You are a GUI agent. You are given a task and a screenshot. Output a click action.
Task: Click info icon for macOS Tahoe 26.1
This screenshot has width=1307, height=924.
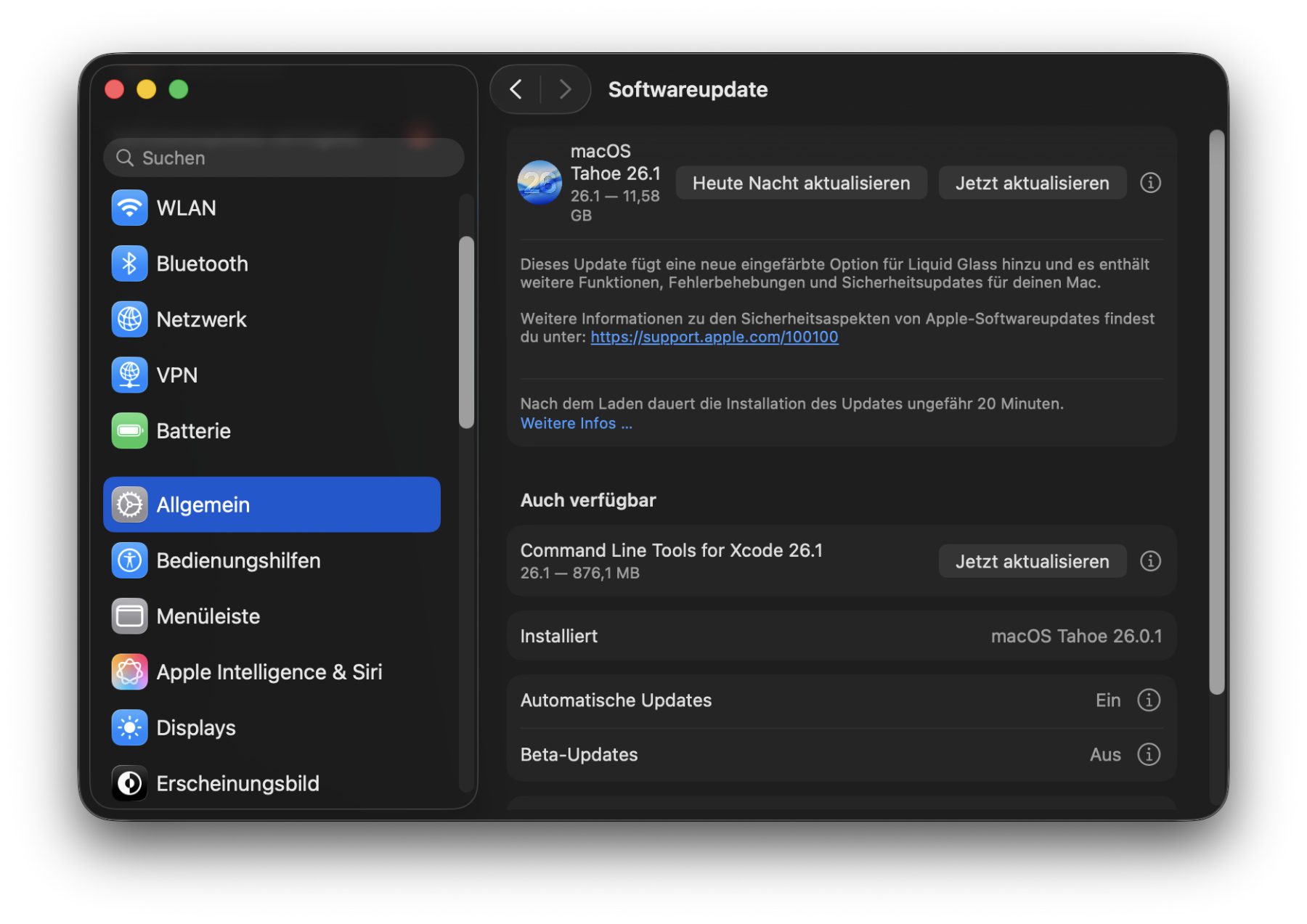1150,183
